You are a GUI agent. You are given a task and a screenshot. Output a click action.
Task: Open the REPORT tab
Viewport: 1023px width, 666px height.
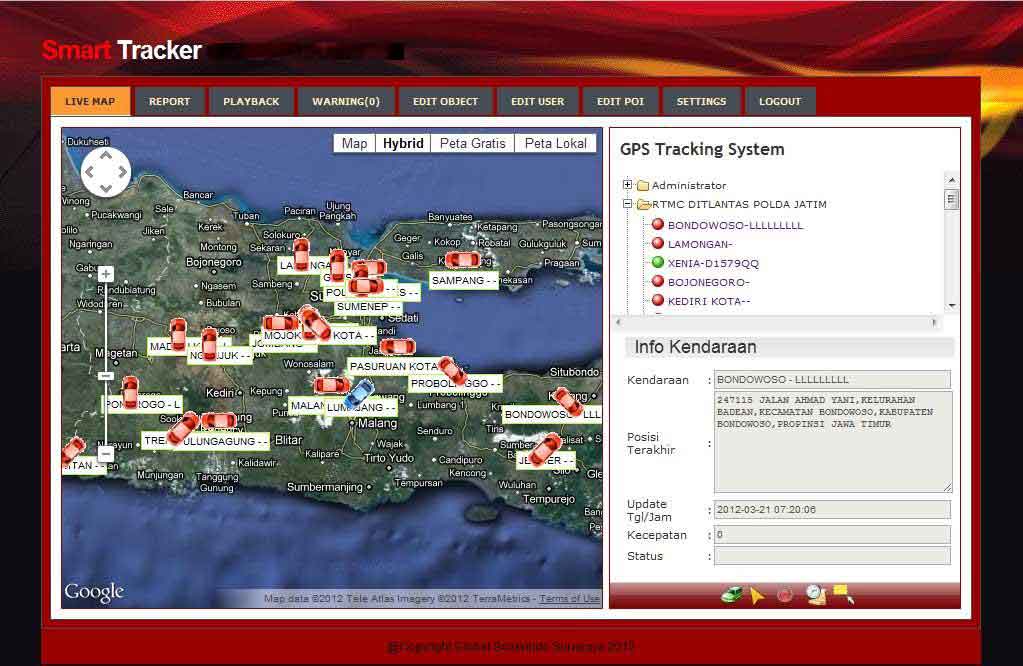click(x=169, y=100)
